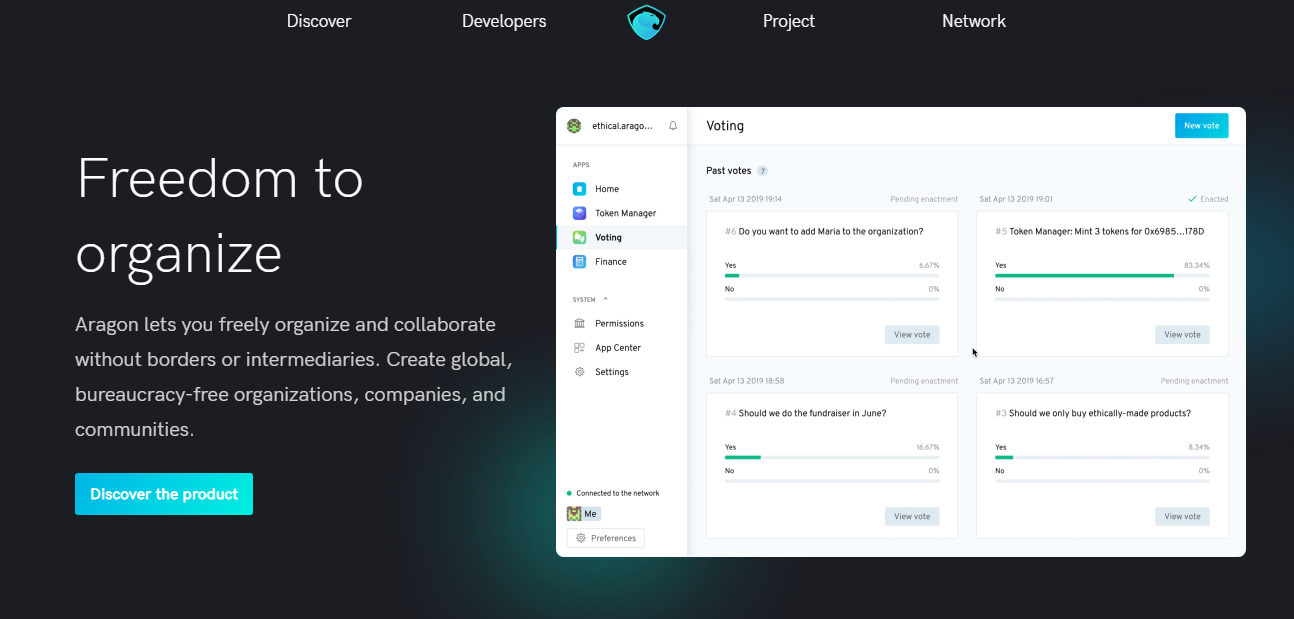Screen dimensions: 1294x619
Task: Click the "ethical.arago..." organization name
Action: pos(622,126)
